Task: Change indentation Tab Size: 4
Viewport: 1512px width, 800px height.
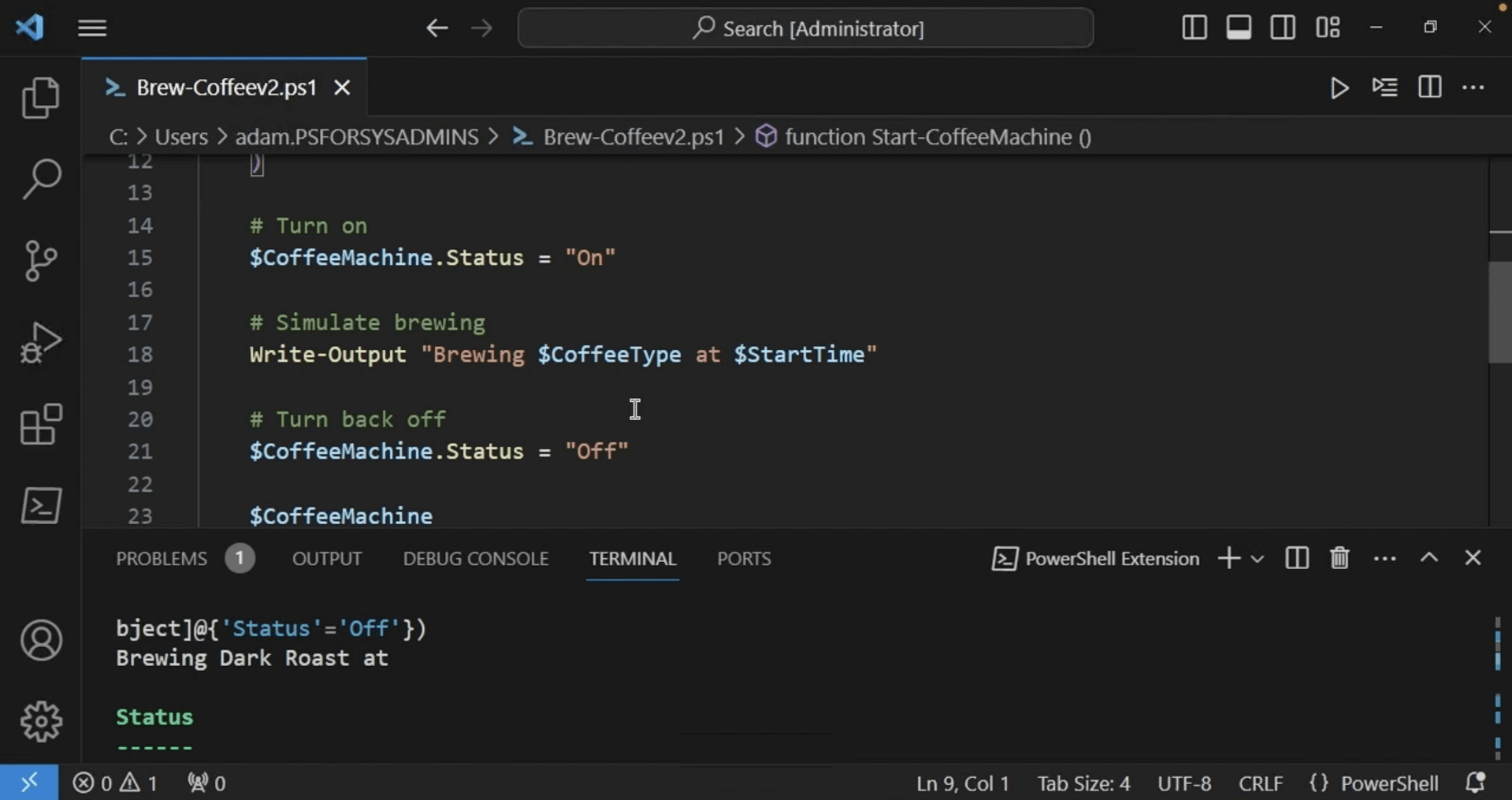Action: coord(1083,783)
